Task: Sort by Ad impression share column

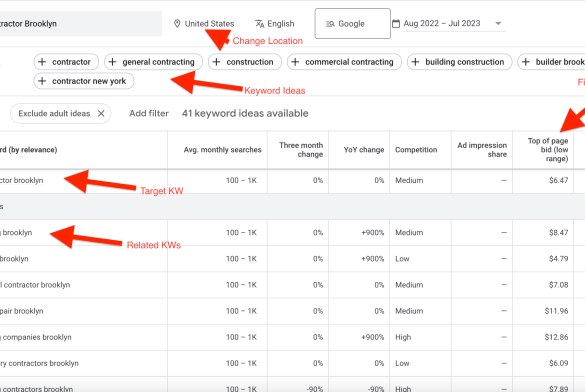Action: (x=482, y=150)
